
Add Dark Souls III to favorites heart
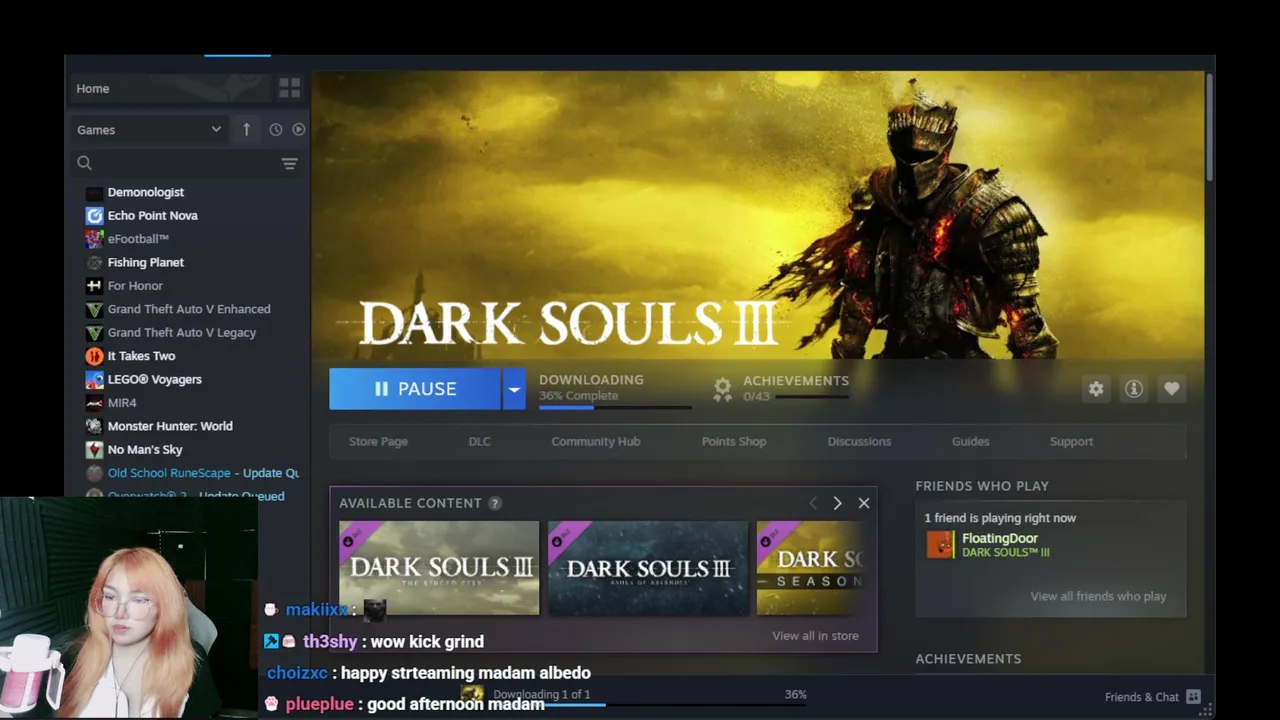click(x=1171, y=389)
